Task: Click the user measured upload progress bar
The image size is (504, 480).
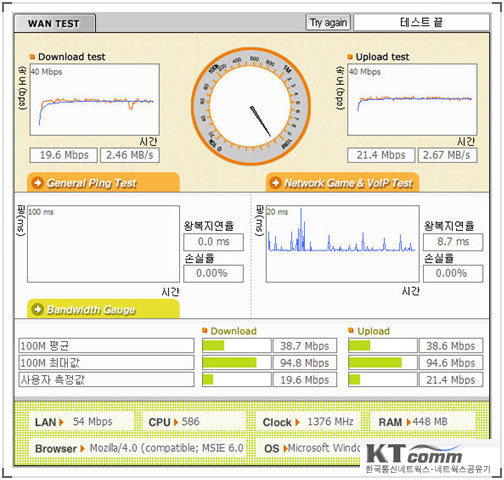Action: click(x=382, y=380)
